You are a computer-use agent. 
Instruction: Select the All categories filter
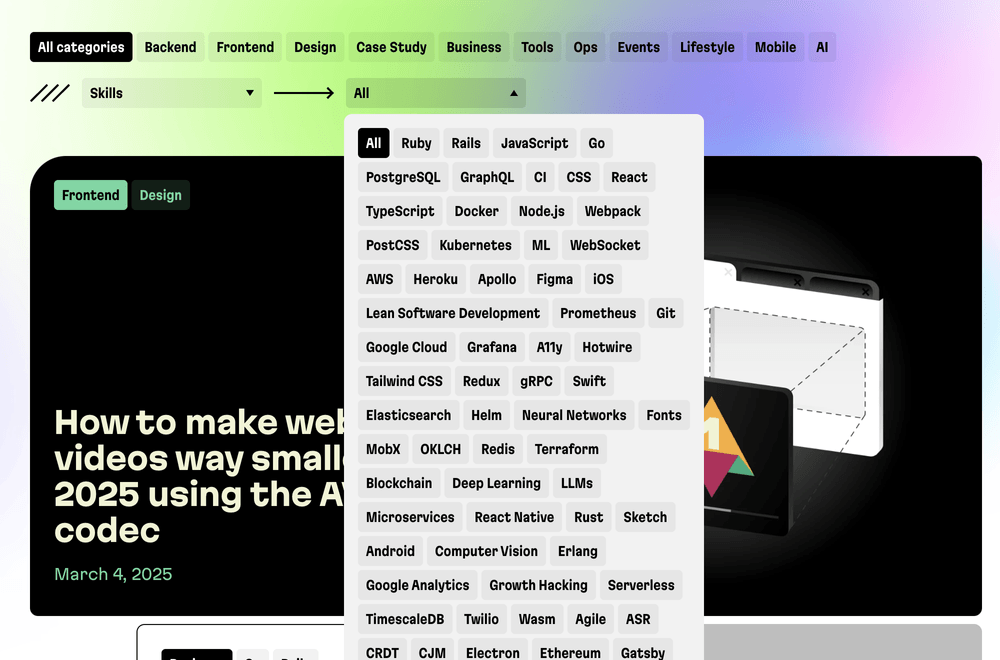(x=80, y=46)
